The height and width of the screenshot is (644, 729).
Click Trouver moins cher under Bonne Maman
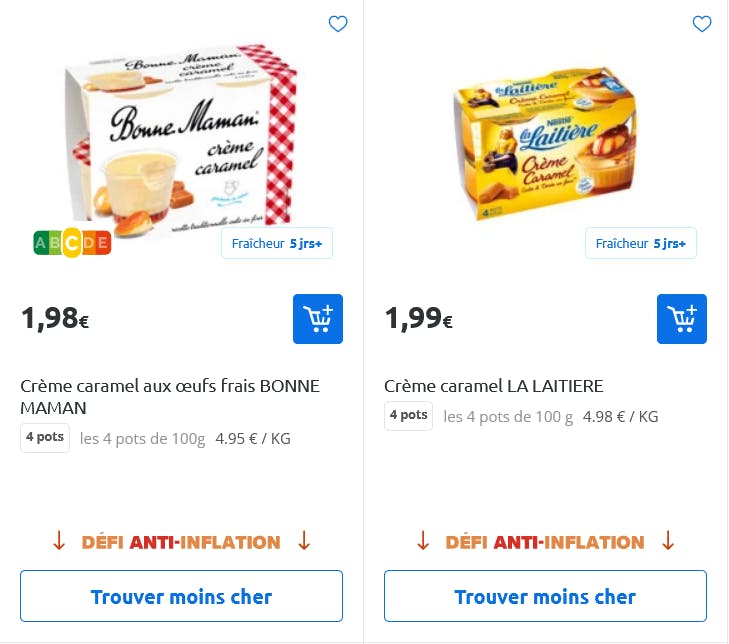(181, 596)
